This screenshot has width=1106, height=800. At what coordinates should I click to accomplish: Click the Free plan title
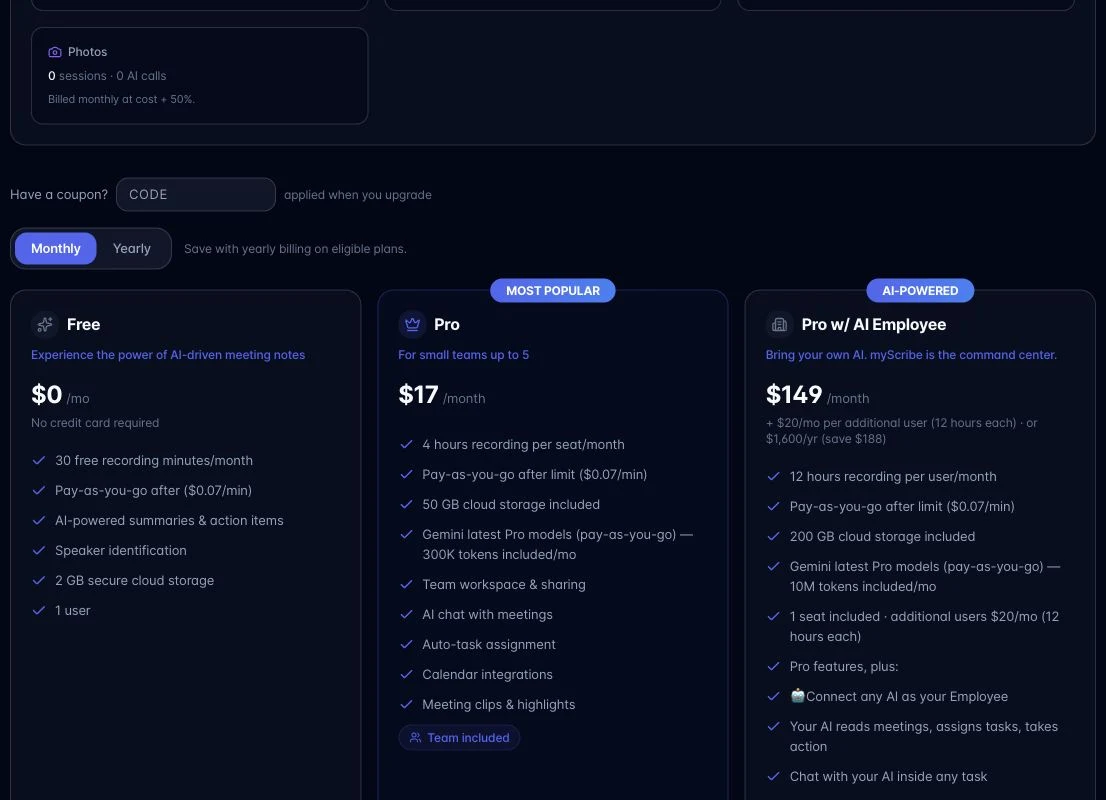click(83, 325)
